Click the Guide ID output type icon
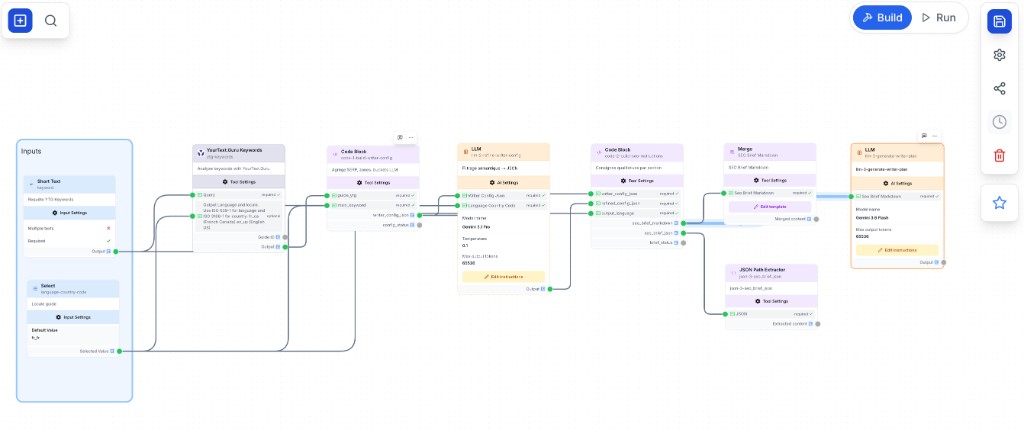Screen dimensions: 1024x433 [278, 237]
